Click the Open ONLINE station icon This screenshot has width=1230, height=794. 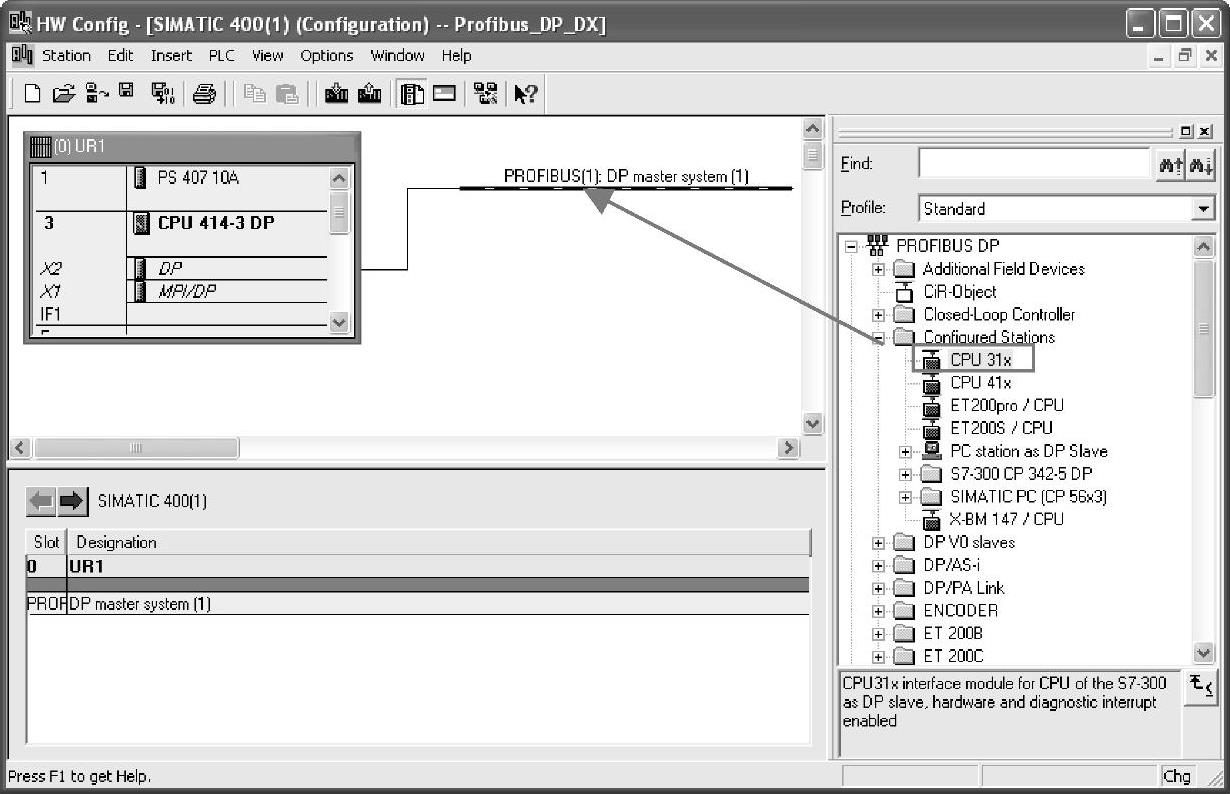click(96, 94)
